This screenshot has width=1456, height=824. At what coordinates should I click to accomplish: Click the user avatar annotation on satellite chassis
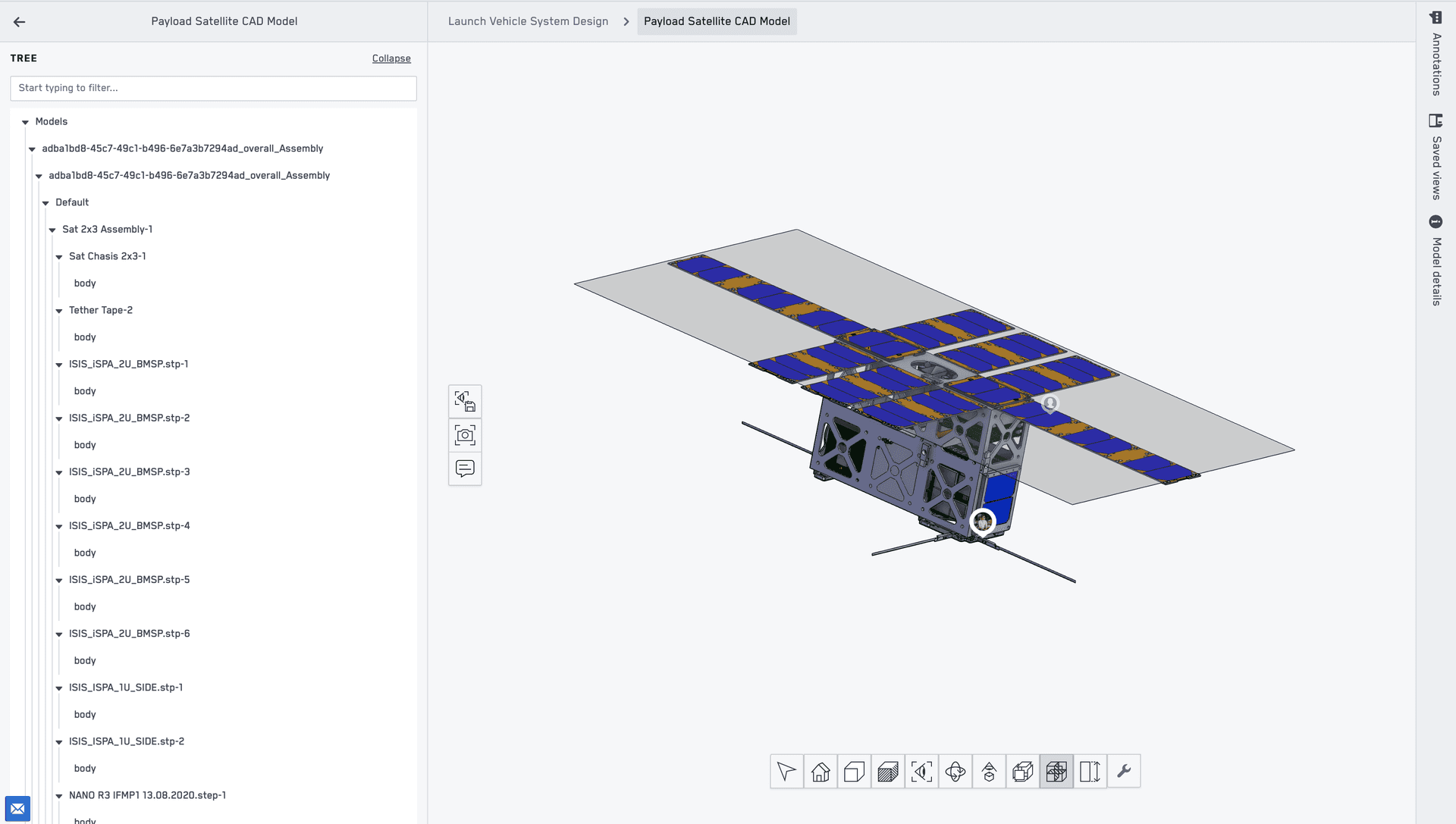tap(983, 522)
